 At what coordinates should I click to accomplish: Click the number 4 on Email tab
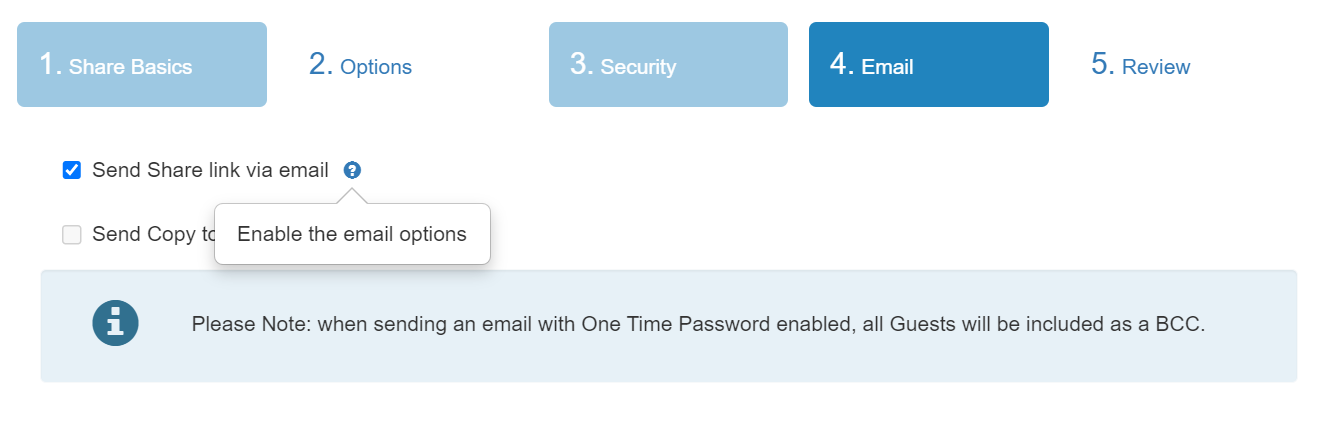coord(842,64)
